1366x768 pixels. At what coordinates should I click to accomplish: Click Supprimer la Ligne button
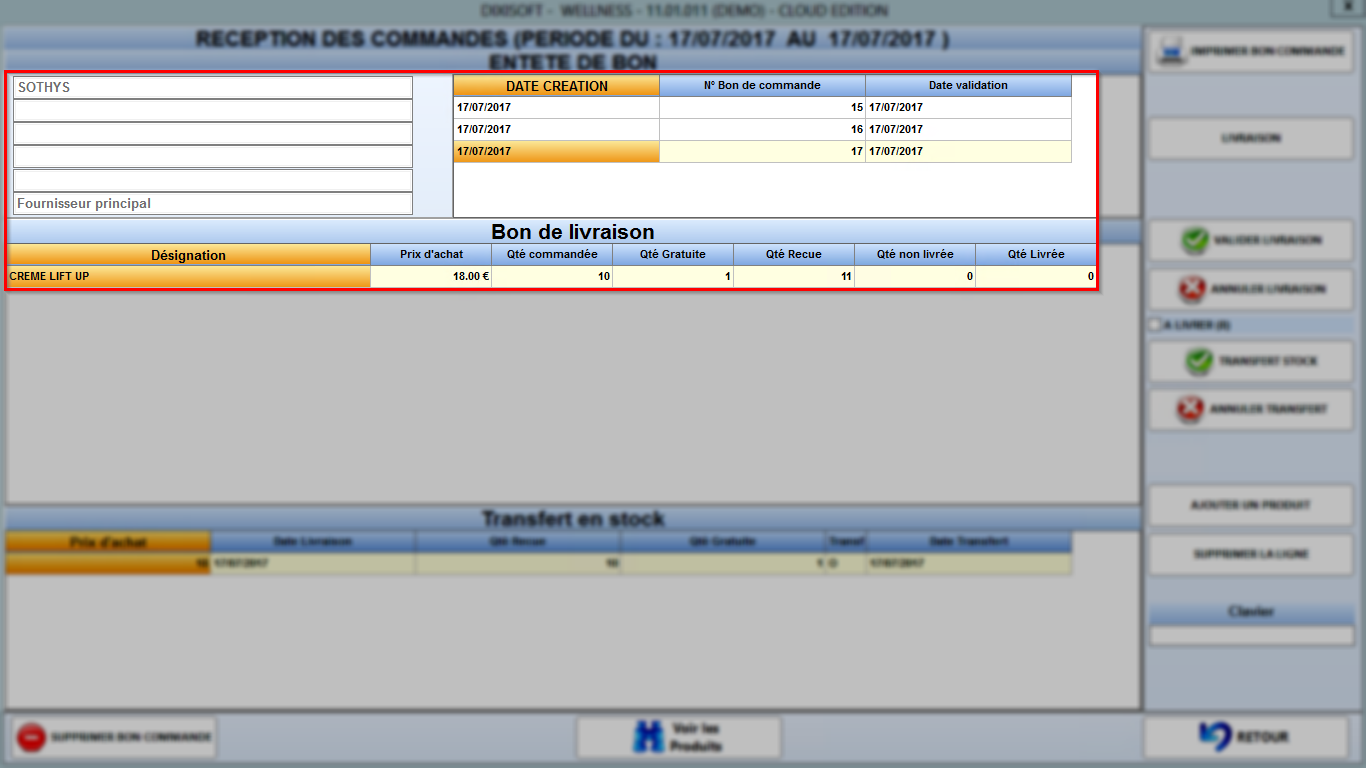point(1250,554)
